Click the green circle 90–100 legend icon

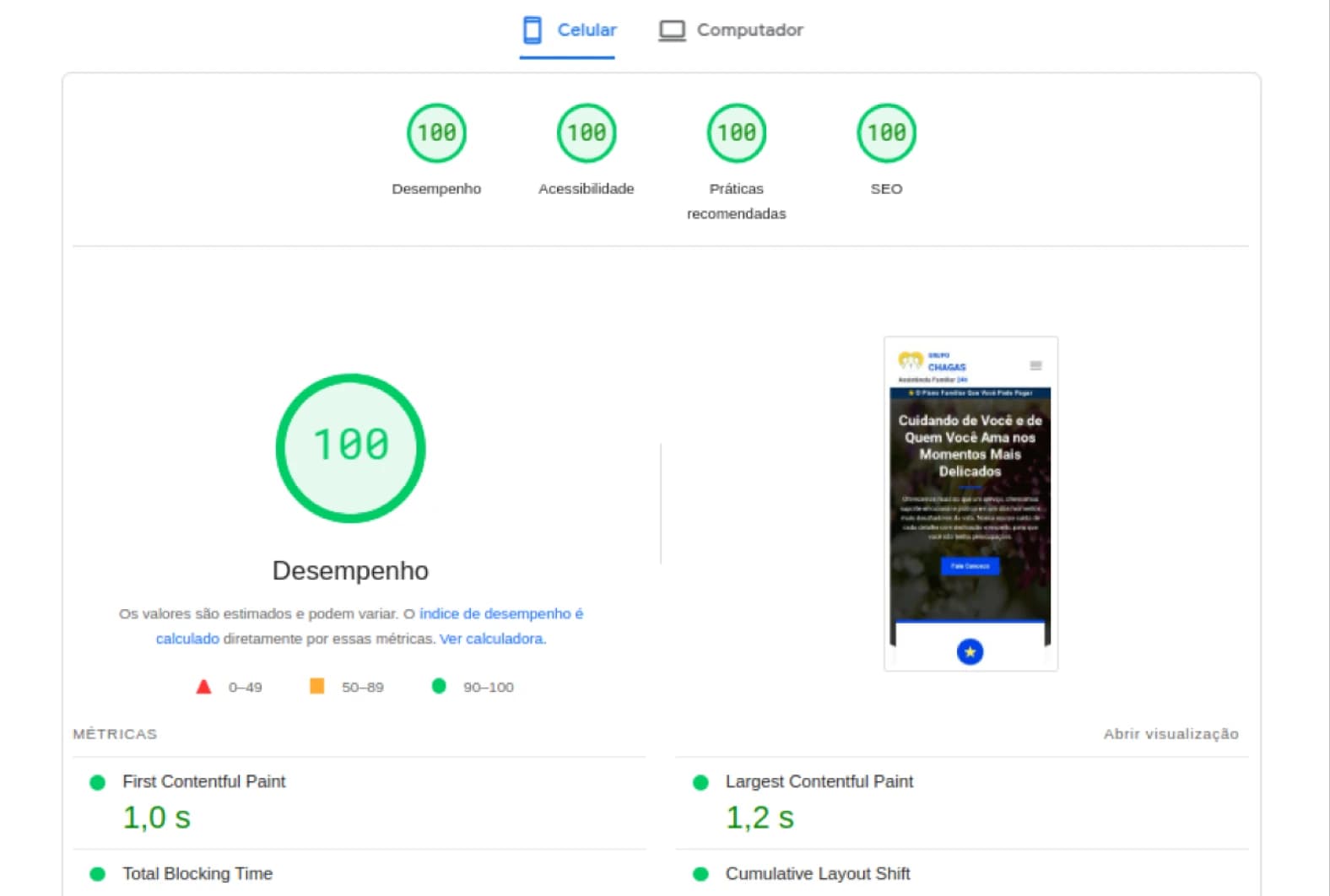point(439,686)
